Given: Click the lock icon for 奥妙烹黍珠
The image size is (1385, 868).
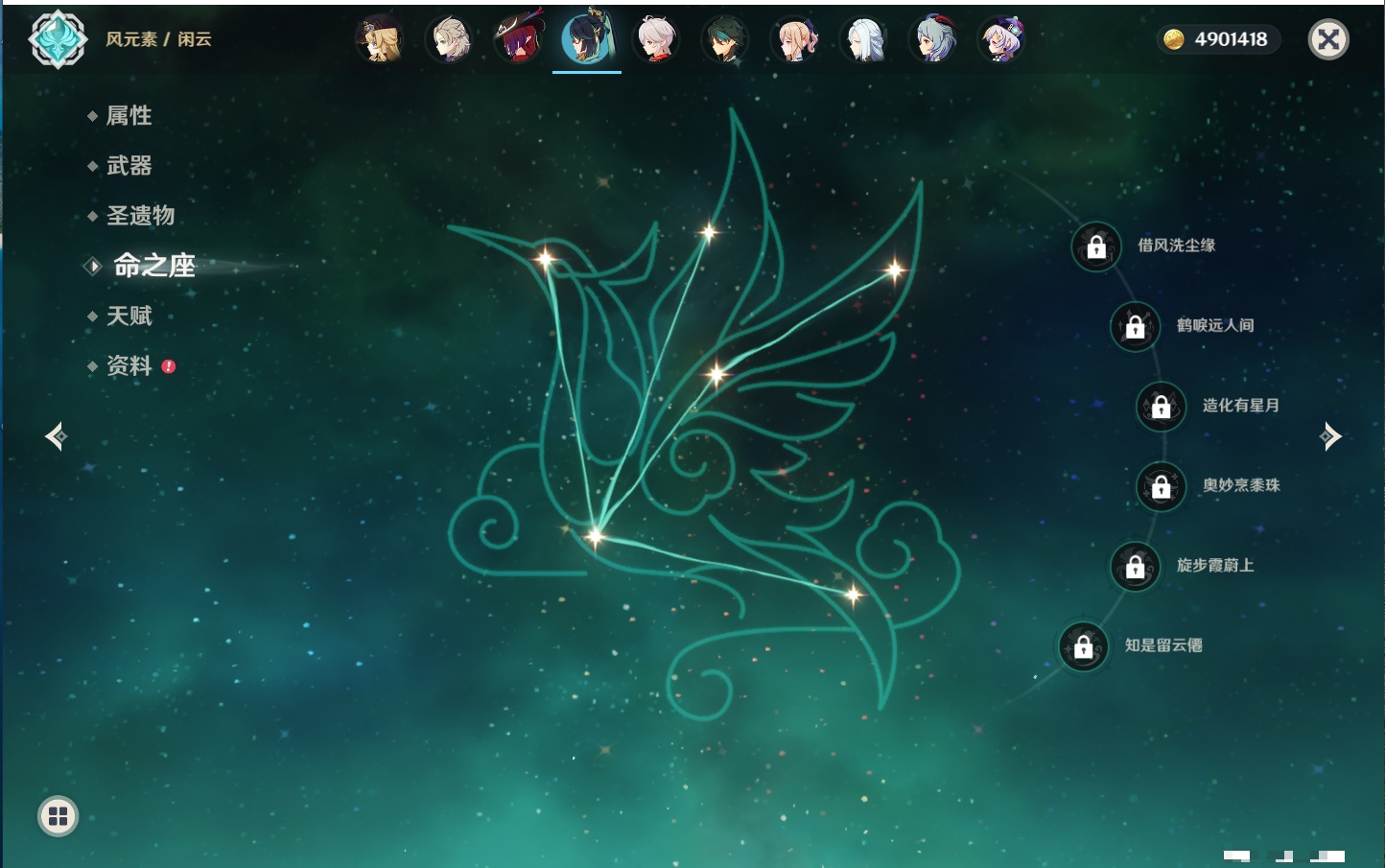Looking at the screenshot, I should (x=1162, y=486).
